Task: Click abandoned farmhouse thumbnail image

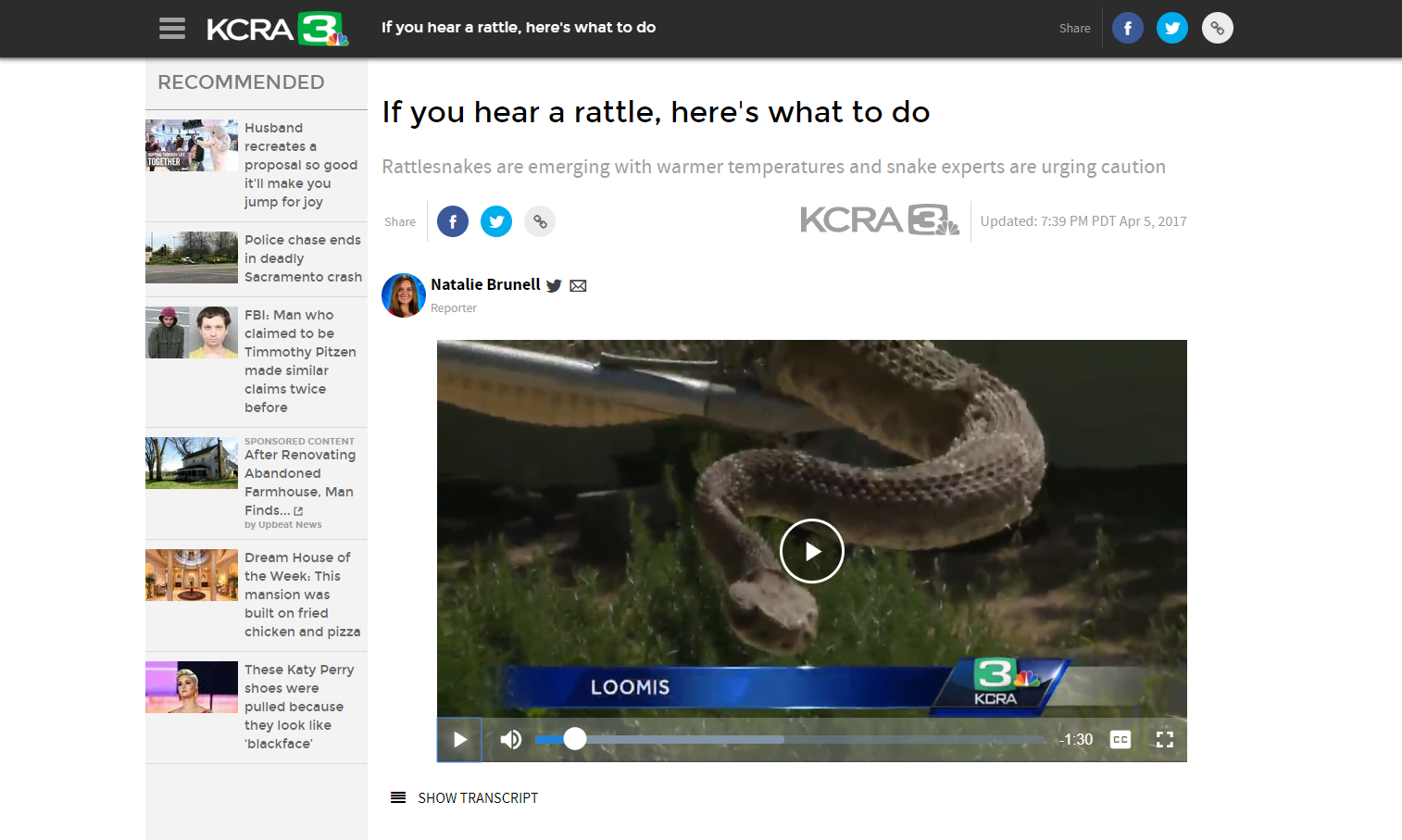Action: (192, 463)
